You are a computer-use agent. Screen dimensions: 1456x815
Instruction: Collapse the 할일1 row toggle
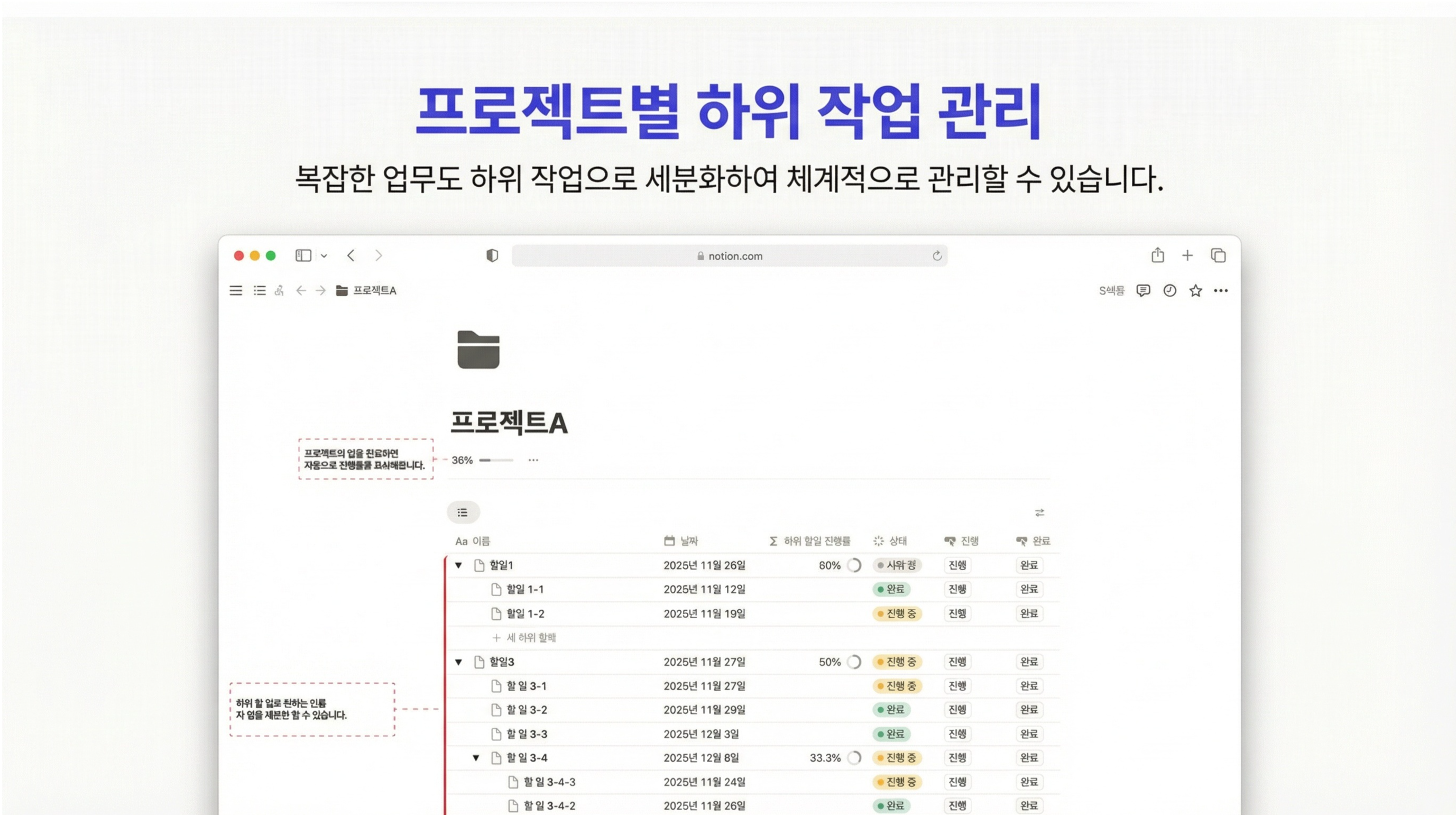click(x=458, y=565)
